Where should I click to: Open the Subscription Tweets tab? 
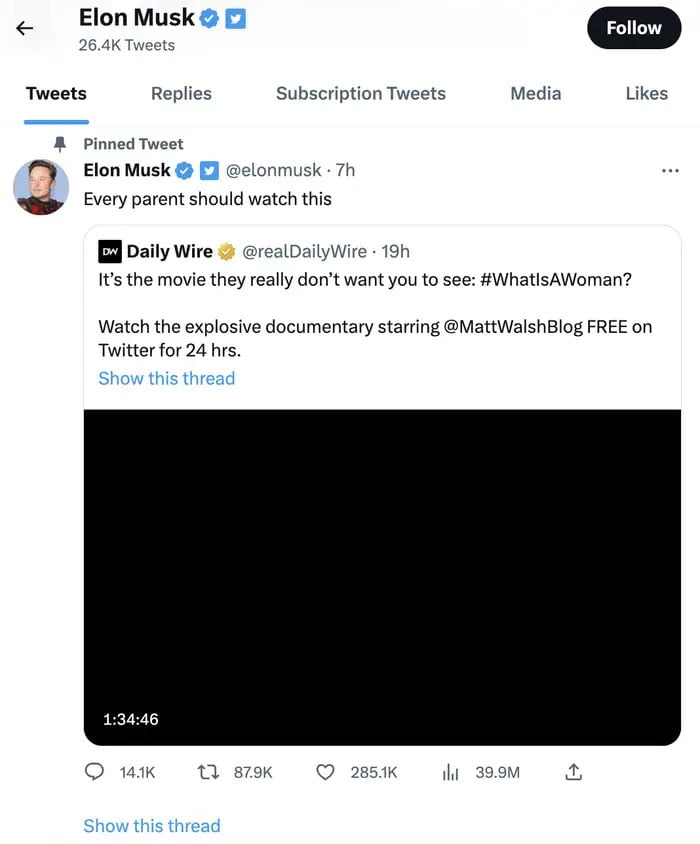coord(360,94)
